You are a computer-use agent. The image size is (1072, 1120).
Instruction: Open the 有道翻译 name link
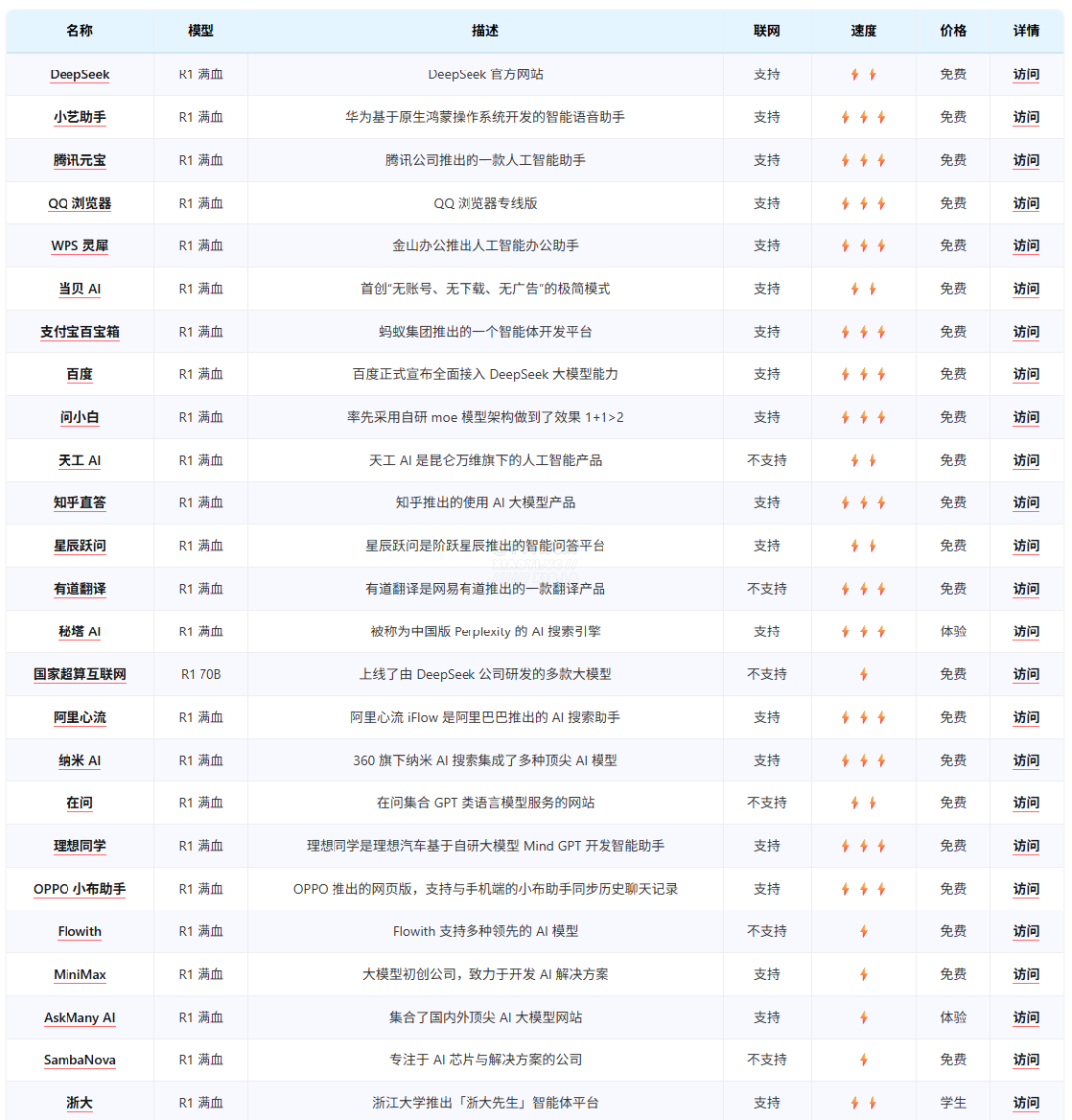(79, 589)
